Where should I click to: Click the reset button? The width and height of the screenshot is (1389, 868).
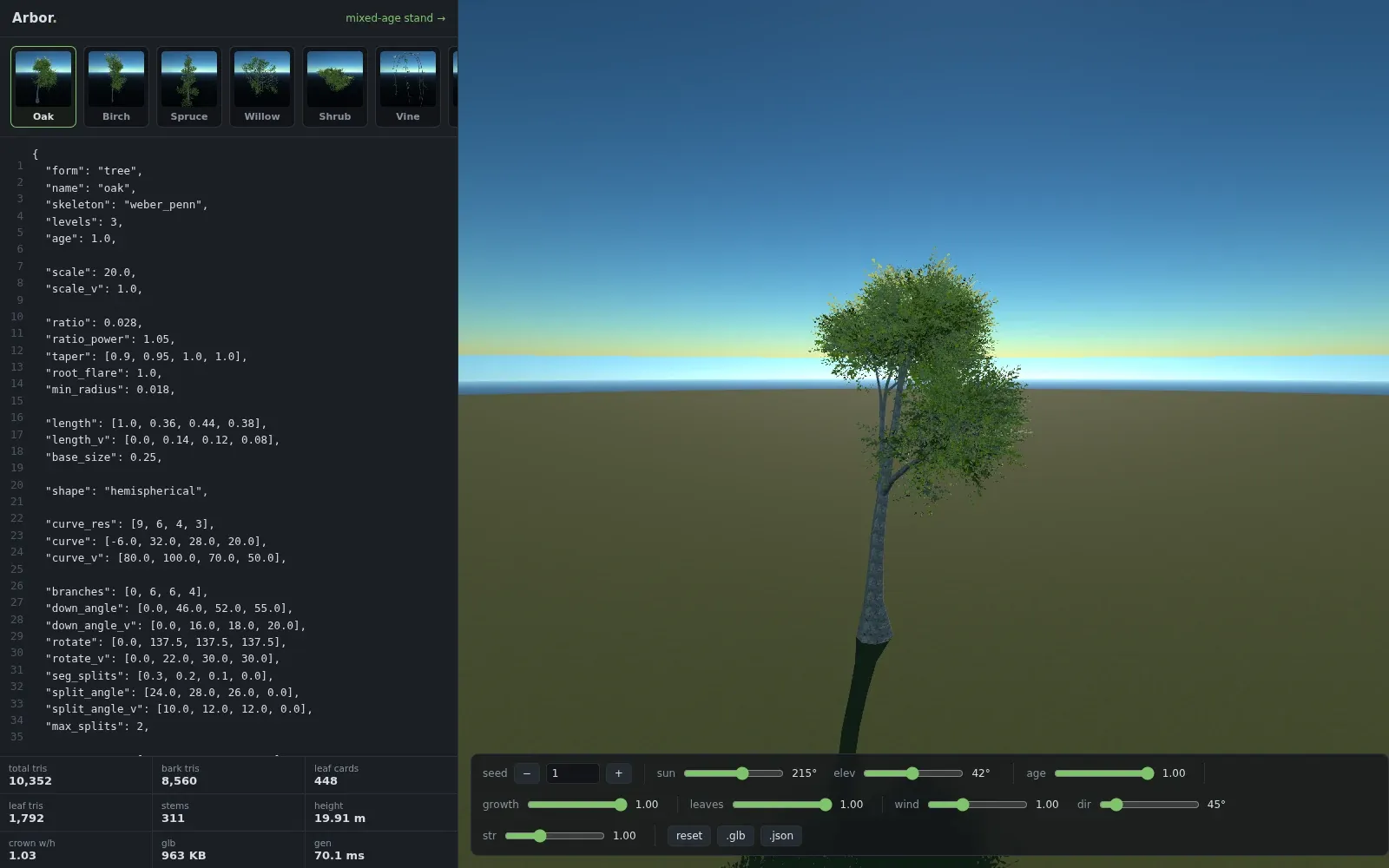point(689,836)
